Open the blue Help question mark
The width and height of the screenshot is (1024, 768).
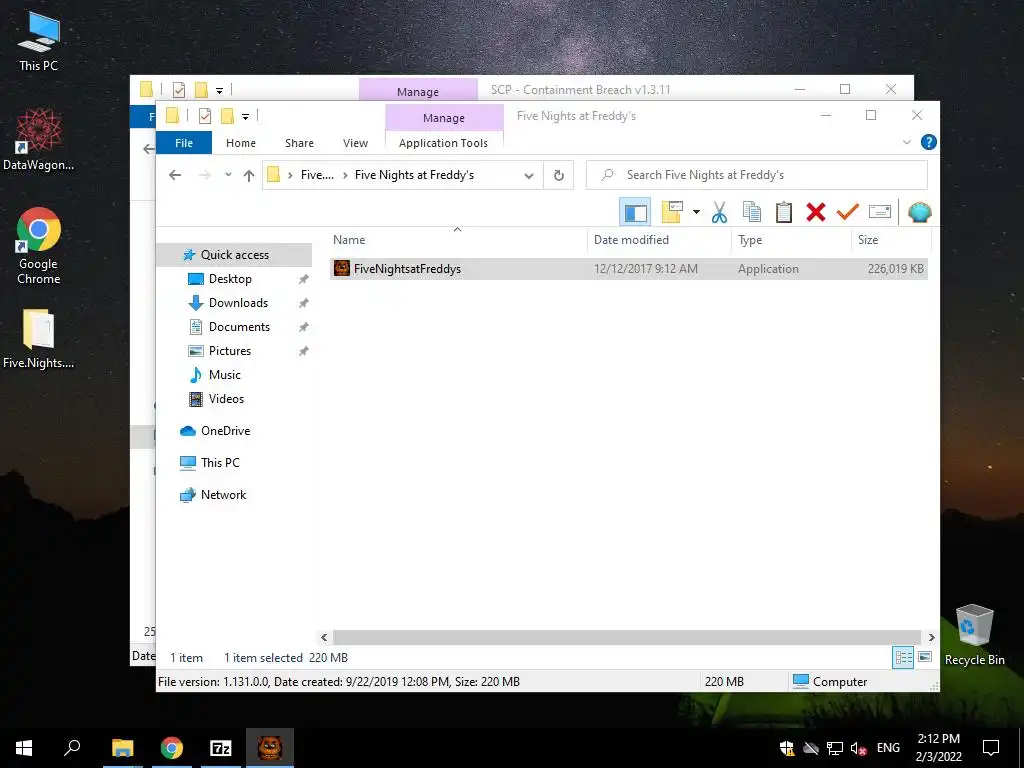[x=928, y=142]
